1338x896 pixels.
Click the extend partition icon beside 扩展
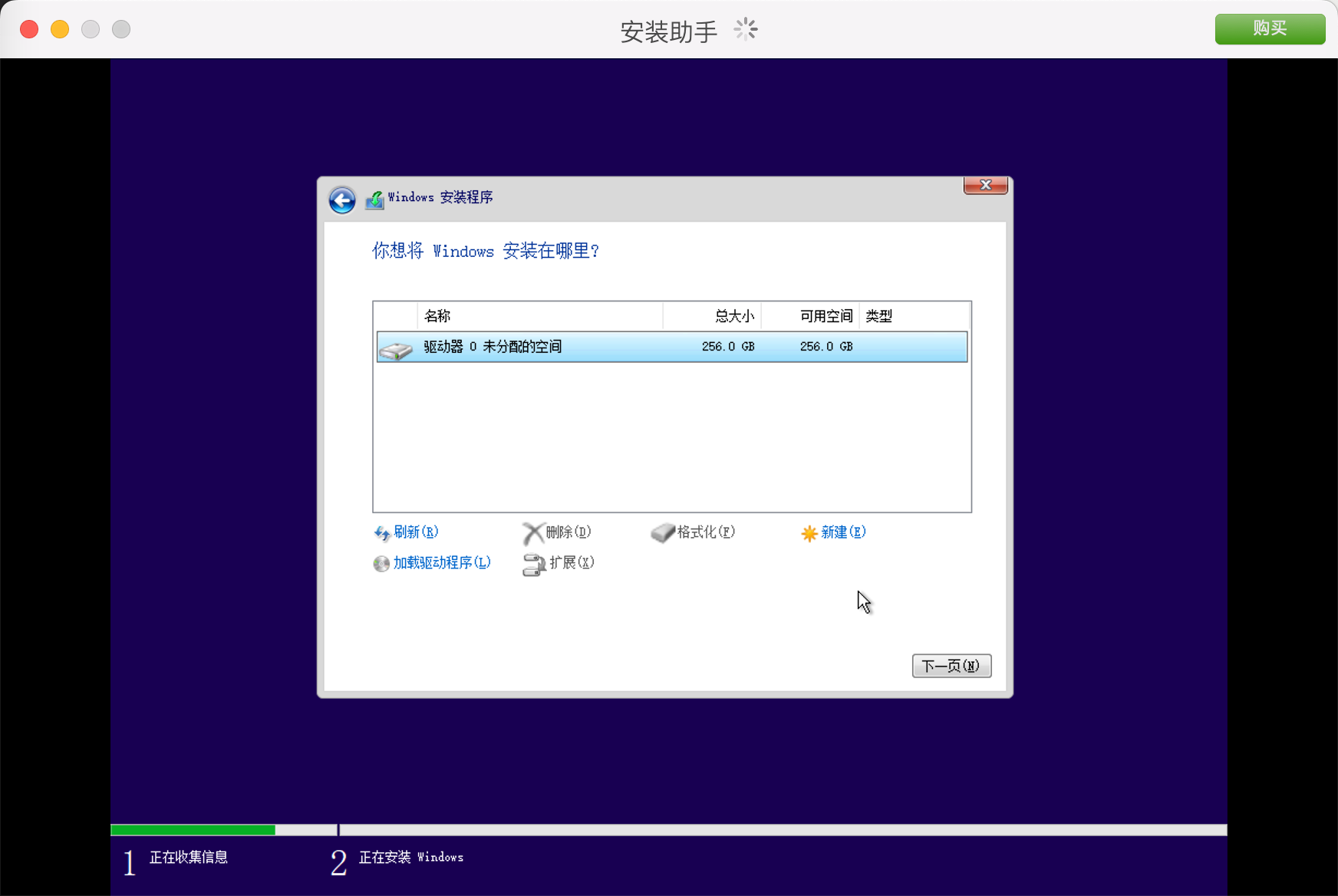pyautogui.click(x=533, y=565)
